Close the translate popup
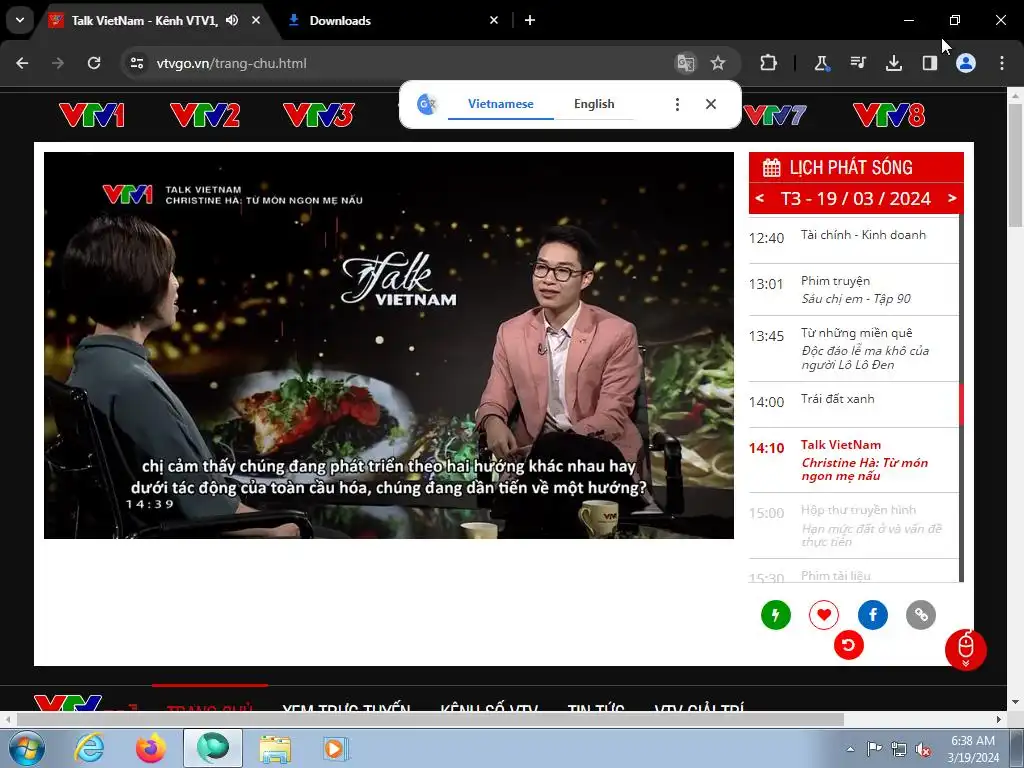 [711, 104]
